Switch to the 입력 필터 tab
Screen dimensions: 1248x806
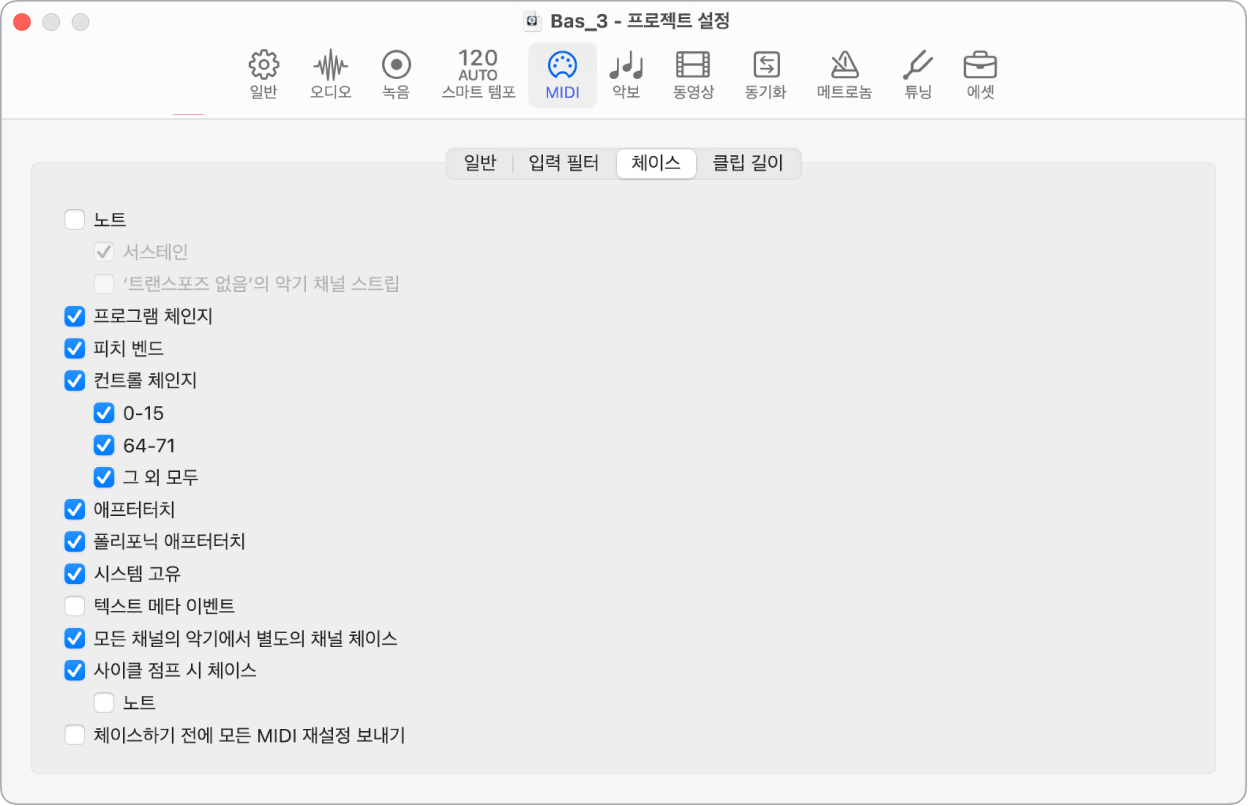tap(564, 164)
